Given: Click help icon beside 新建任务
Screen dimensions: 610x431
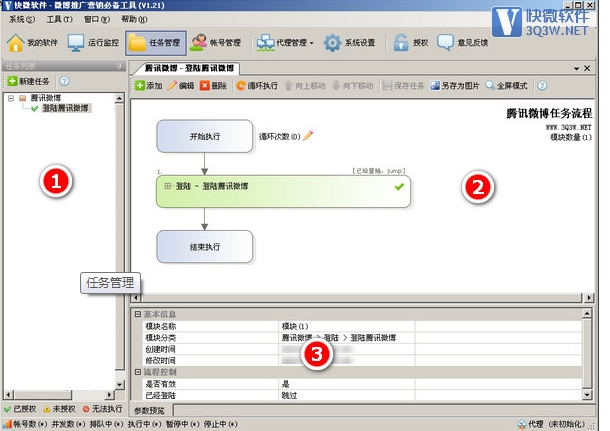Looking at the screenshot, I should [65, 81].
